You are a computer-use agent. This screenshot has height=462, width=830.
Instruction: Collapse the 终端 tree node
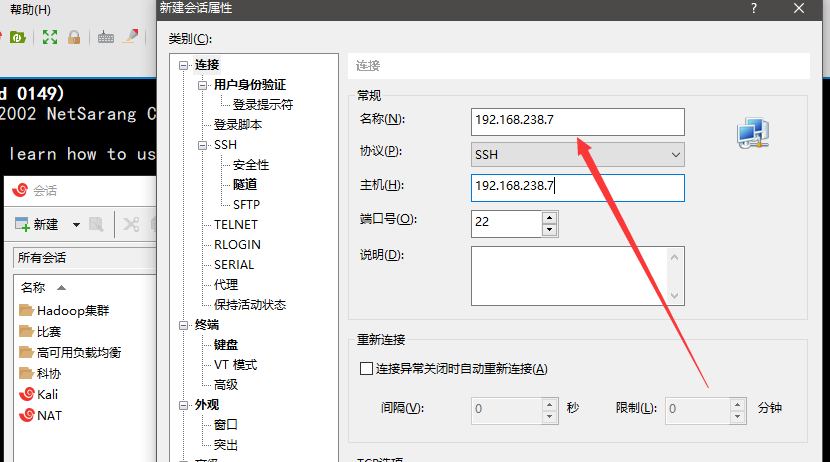[184, 325]
